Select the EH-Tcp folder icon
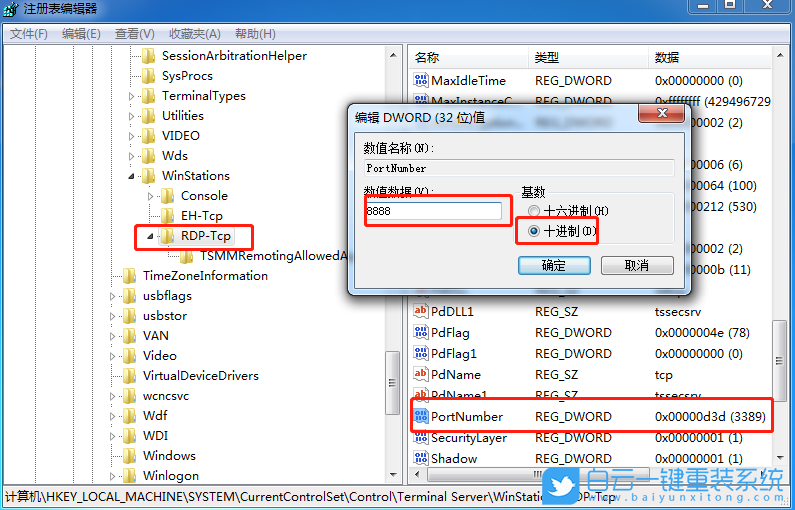This screenshot has width=795, height=510. pos(168,216)
